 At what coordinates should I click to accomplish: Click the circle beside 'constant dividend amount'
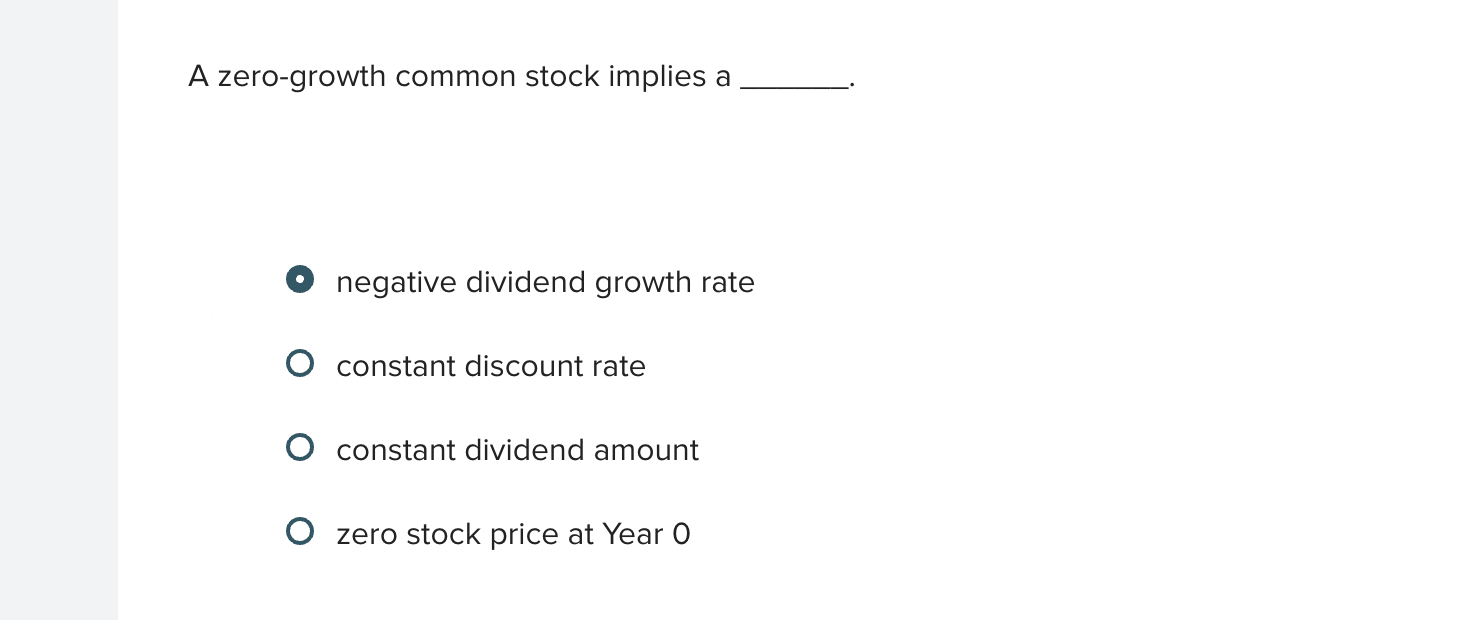coord(299,446)
